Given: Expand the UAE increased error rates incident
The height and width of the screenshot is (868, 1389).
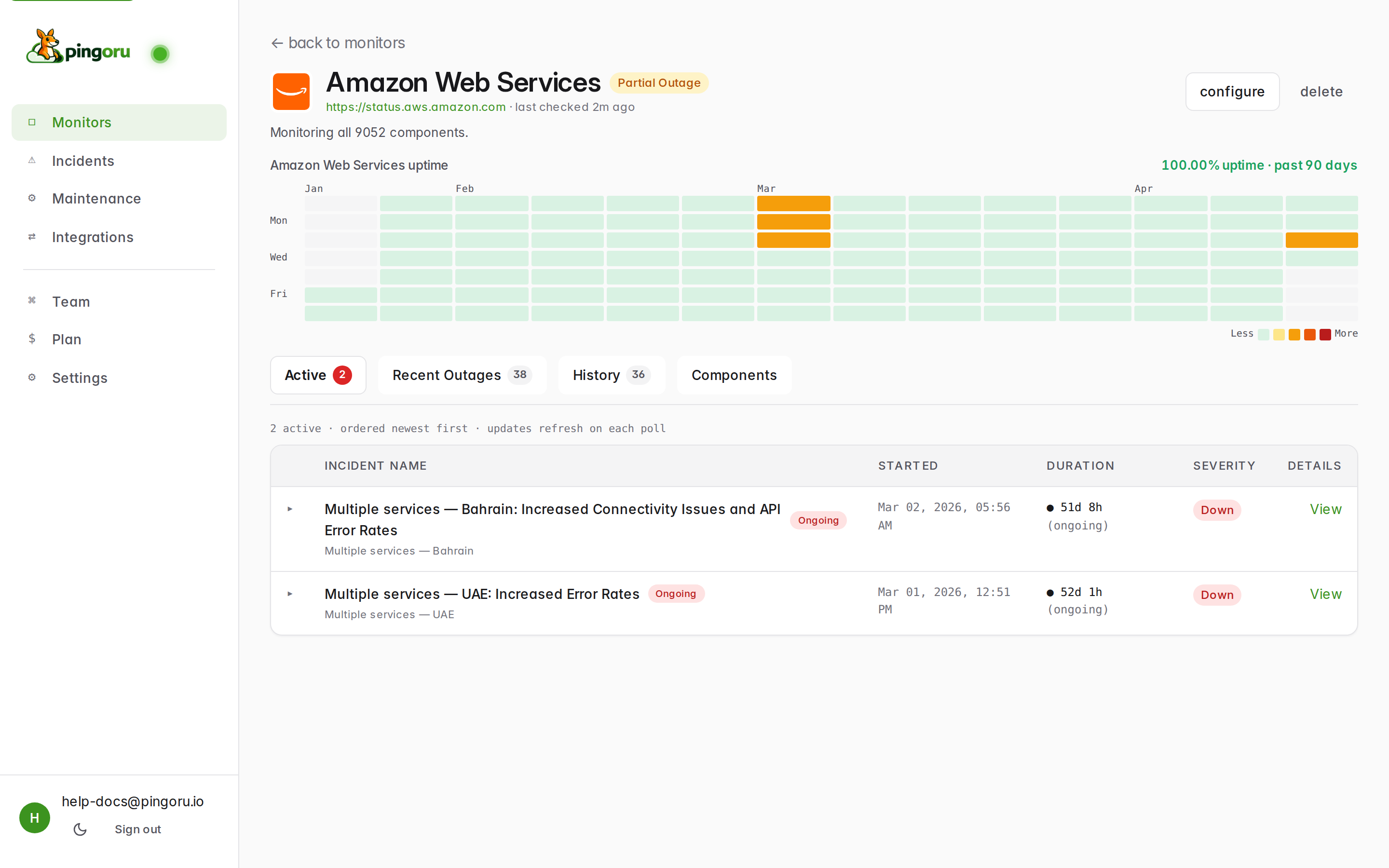Looking at the screenshot, I should [x=290, y=594].
